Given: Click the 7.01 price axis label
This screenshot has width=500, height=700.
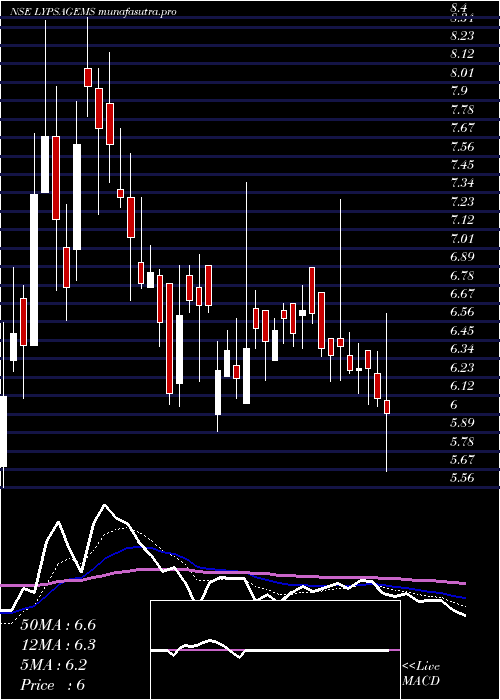Looking at the screenshot, I should tap(462, 239).
